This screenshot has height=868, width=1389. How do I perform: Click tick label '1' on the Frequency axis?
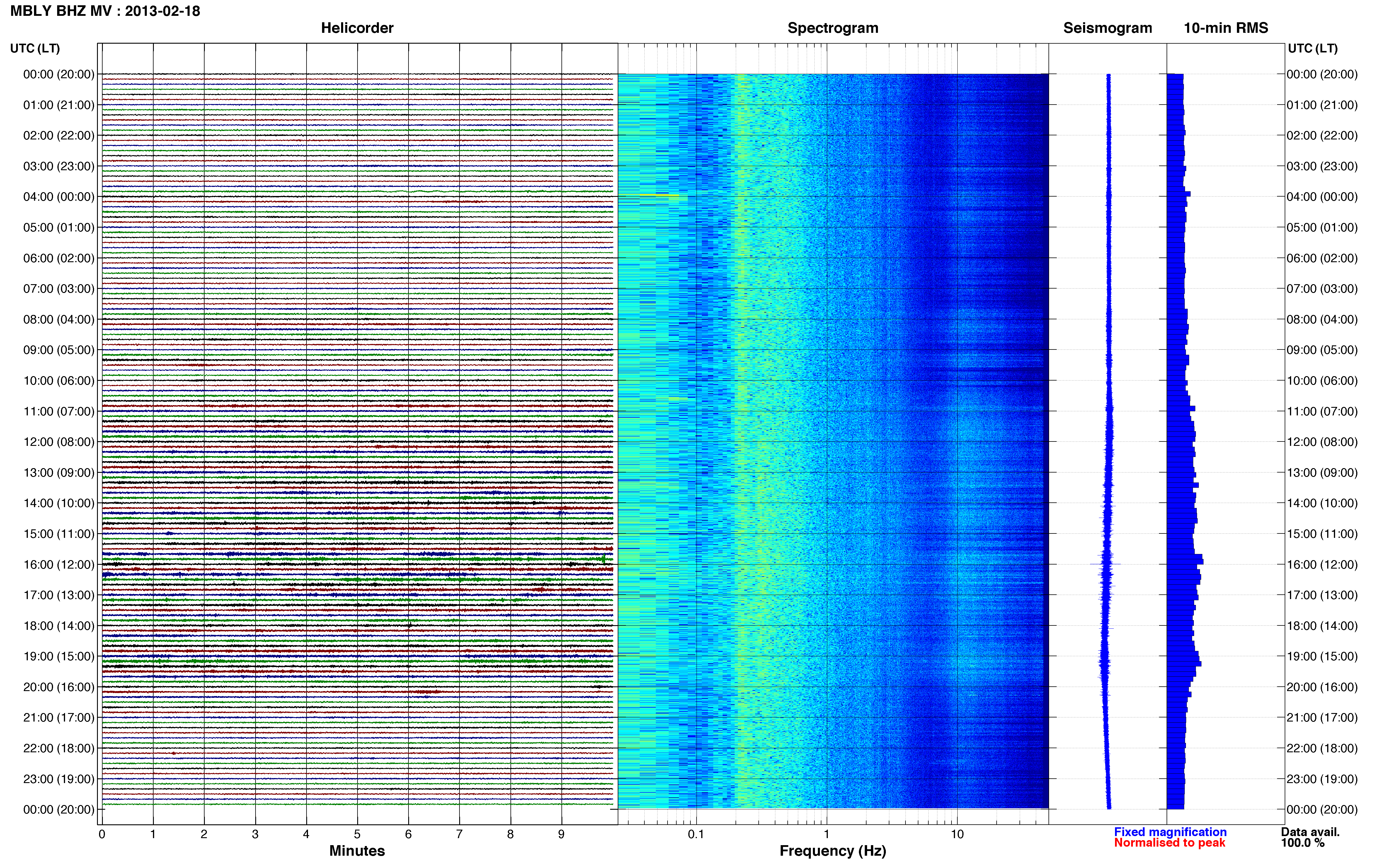tap(827, 834)
